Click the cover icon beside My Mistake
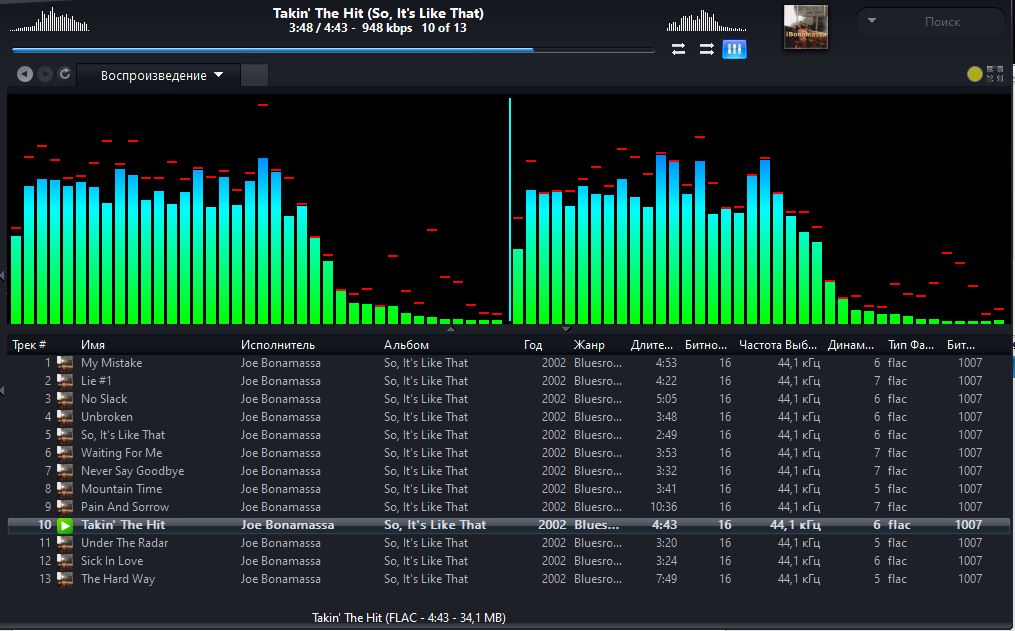The image size is (1015, 631). (65, 363)
